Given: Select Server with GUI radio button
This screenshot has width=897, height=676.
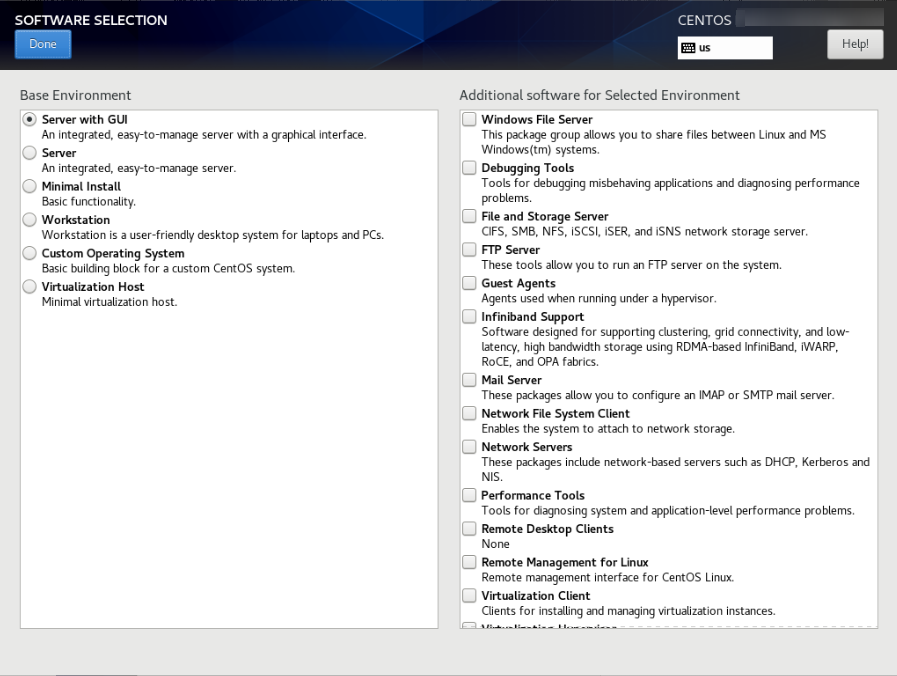Looking at the screenshot, I should pos(29,120).
